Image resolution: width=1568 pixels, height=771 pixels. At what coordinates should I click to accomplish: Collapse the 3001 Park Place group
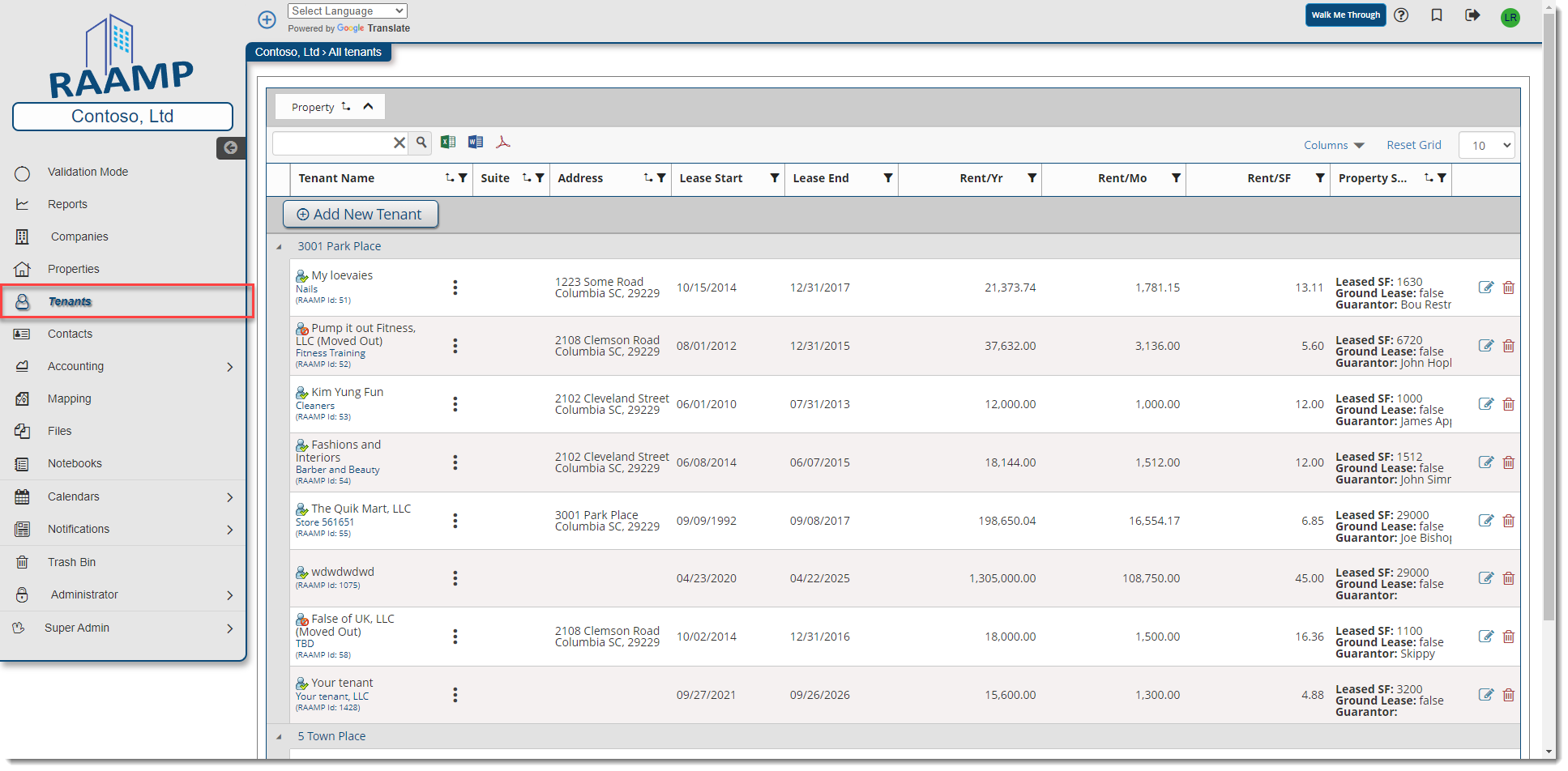pyautogui.click(x=279, y=247)
